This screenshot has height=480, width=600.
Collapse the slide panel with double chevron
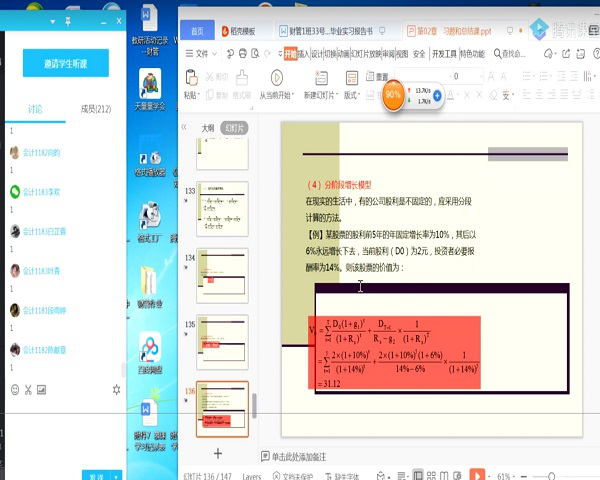point(184,127)
